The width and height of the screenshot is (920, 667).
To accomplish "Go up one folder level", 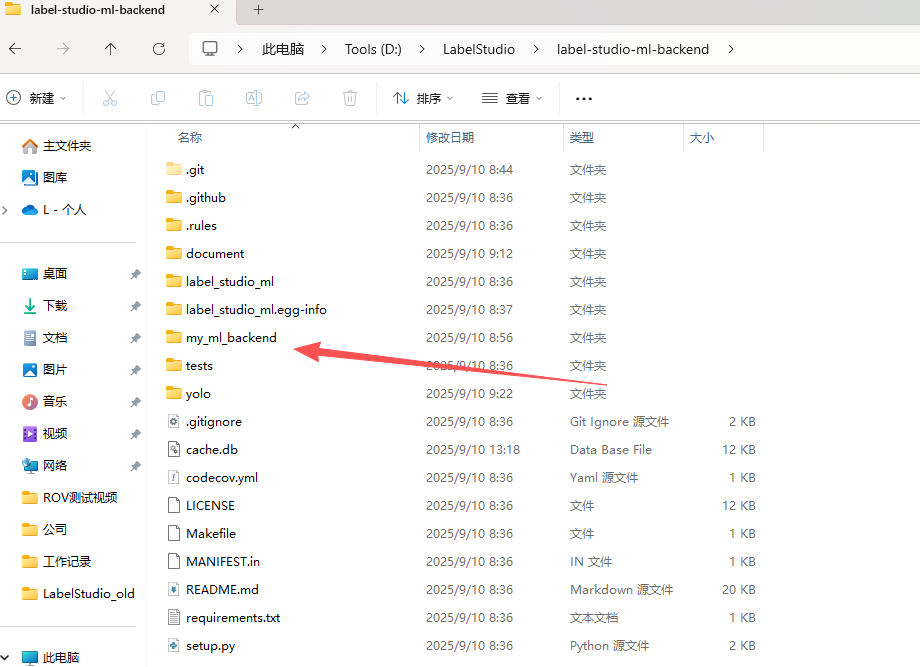I will (110, 49).
